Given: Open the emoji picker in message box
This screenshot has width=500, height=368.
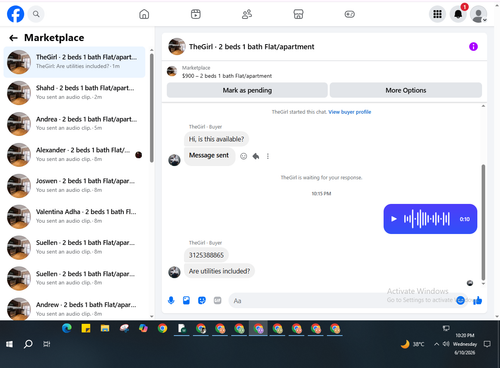Looking at the screenshot, I should pos(460,300).
